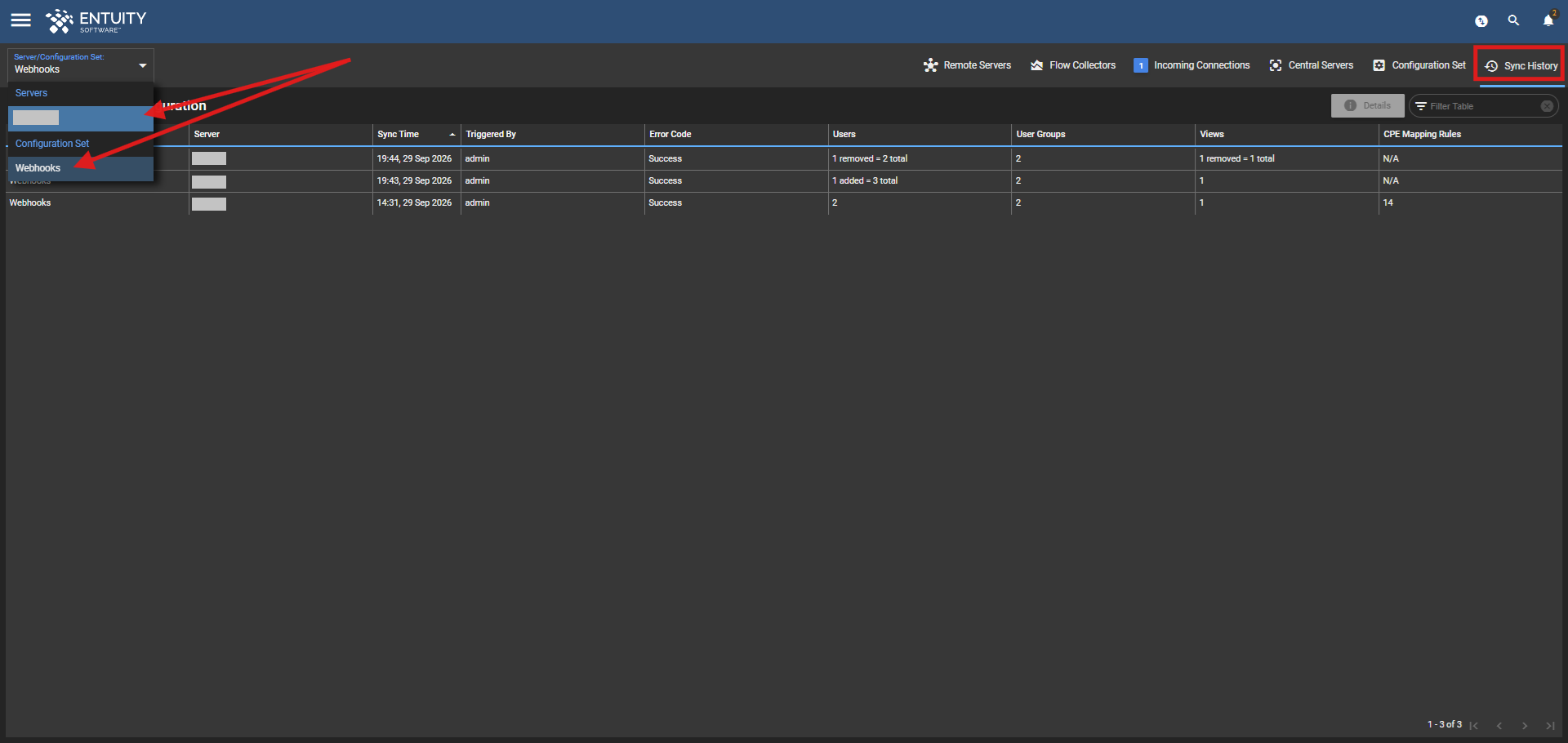Click the filter lines icon in Filter Table
The height and width of the screenshot is (743, 1568).
click(1421, 106)
